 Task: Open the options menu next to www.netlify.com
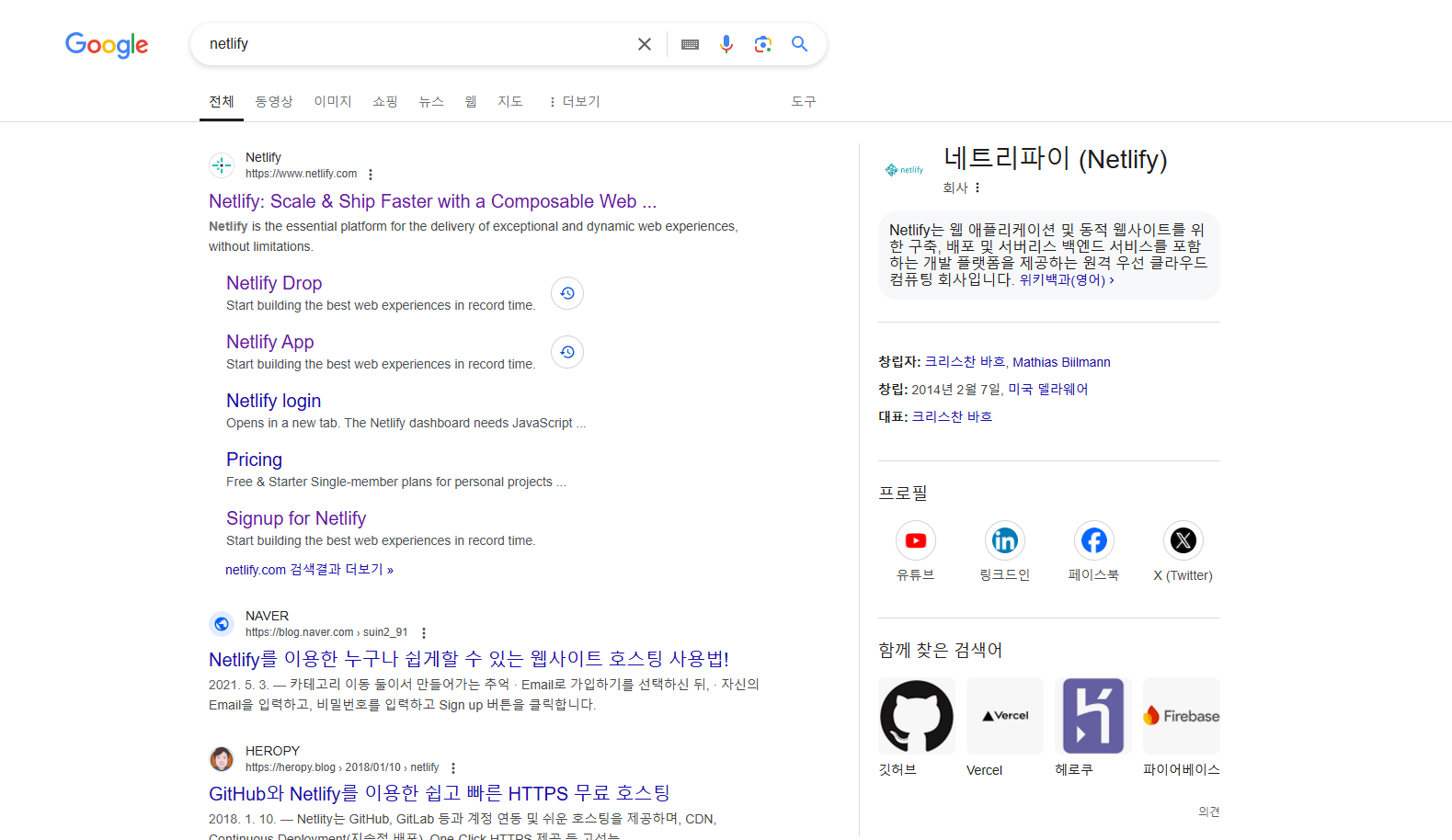pyautogui.click(x=371, y=175)
